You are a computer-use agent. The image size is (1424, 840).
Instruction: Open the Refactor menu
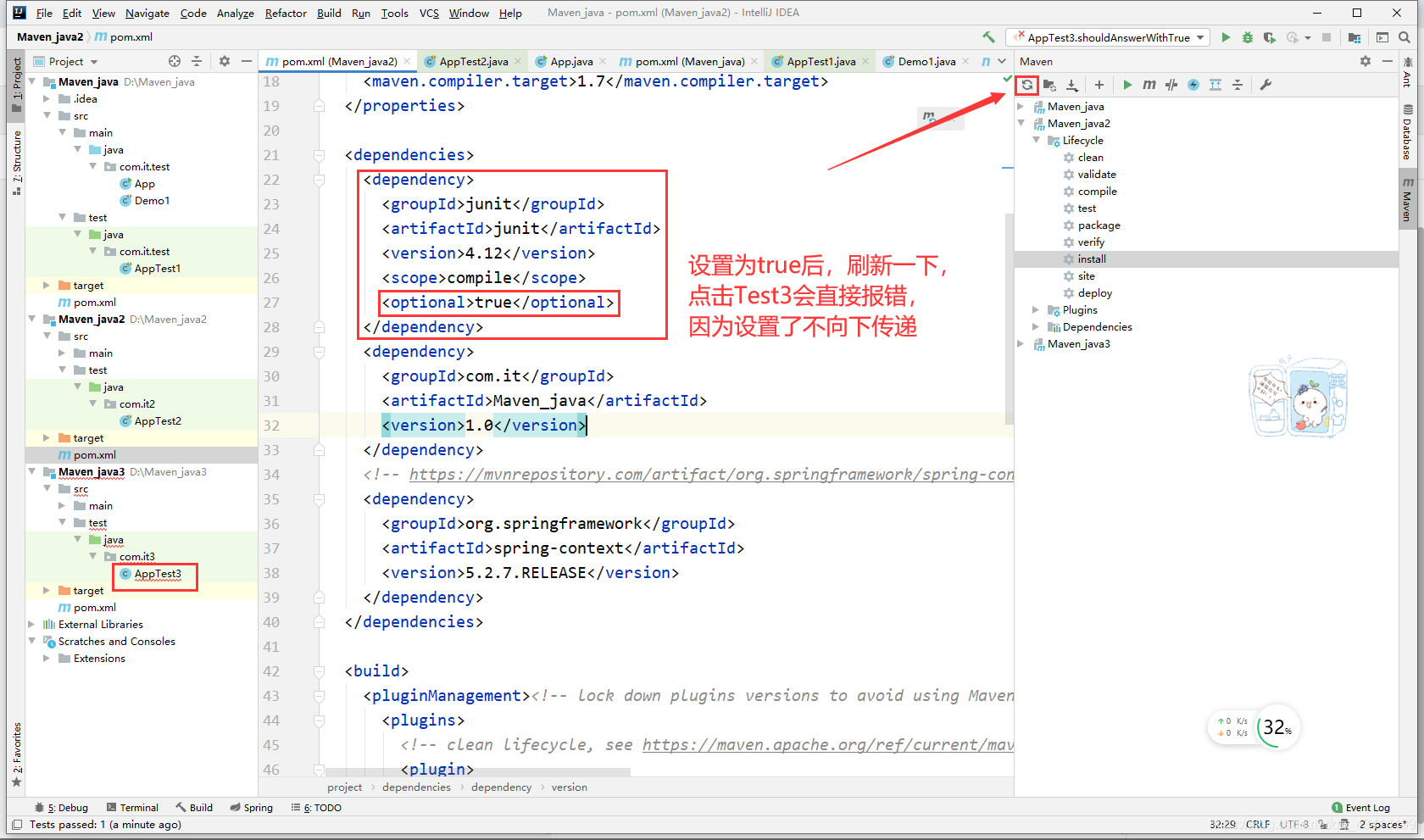(x=286, y=13)
